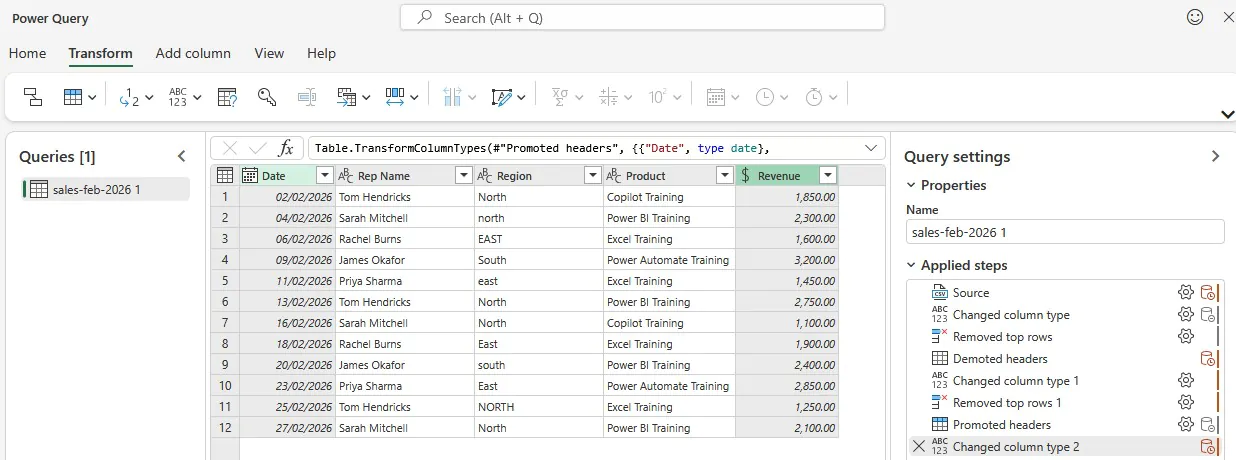Screen dimensions: 1236x460
Task: Click the query Name input field
Action: point(1064,232)
